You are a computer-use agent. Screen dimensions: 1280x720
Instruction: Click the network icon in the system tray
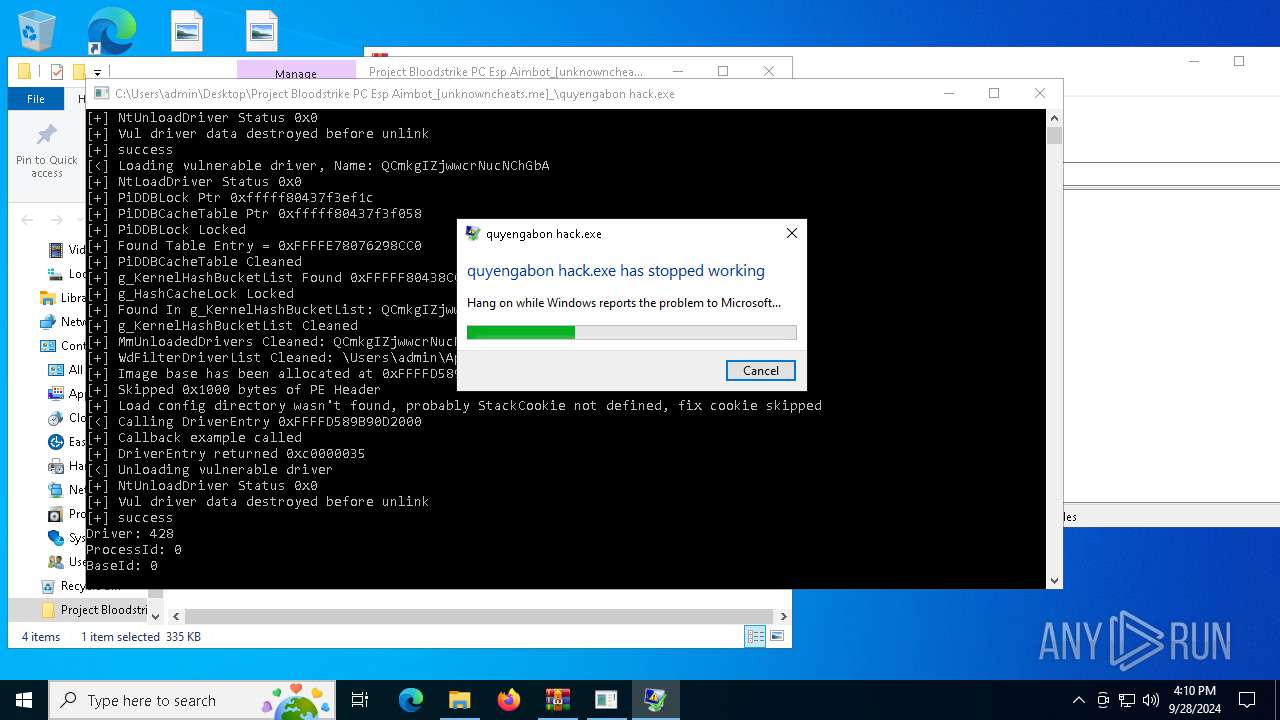1127,700
